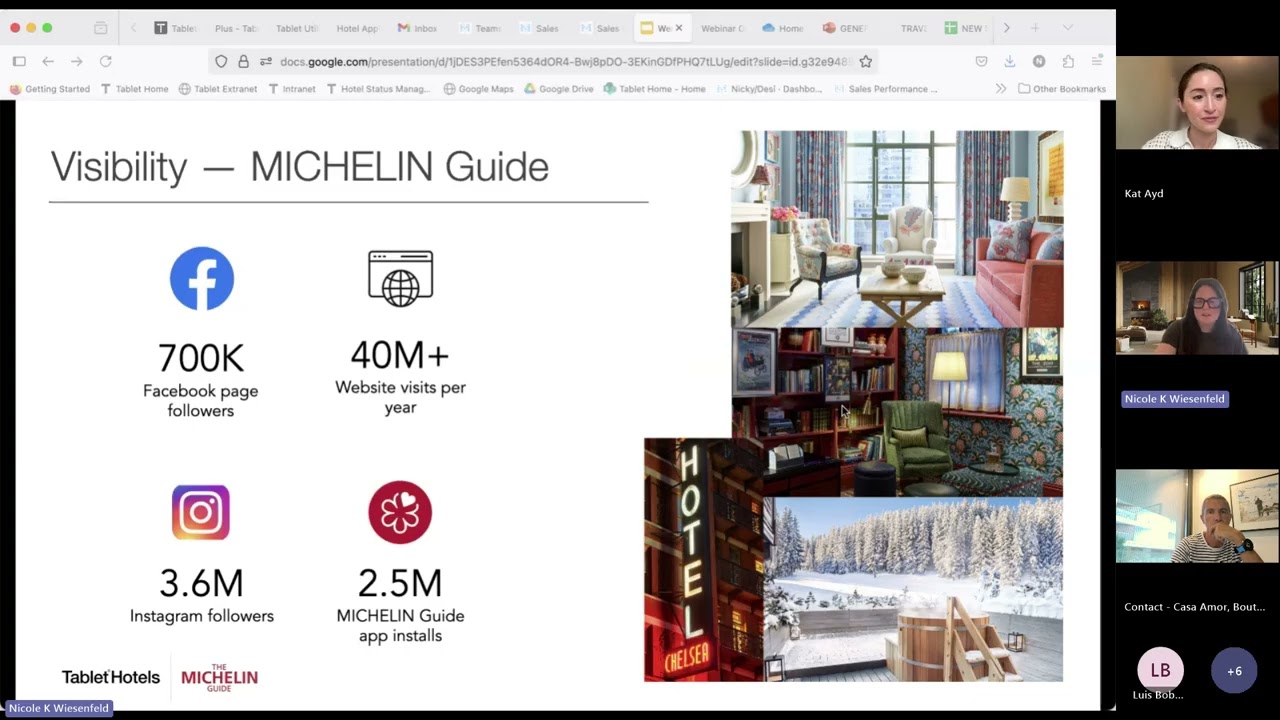Open the Intranet bookmark

click(x=292, y=89)
